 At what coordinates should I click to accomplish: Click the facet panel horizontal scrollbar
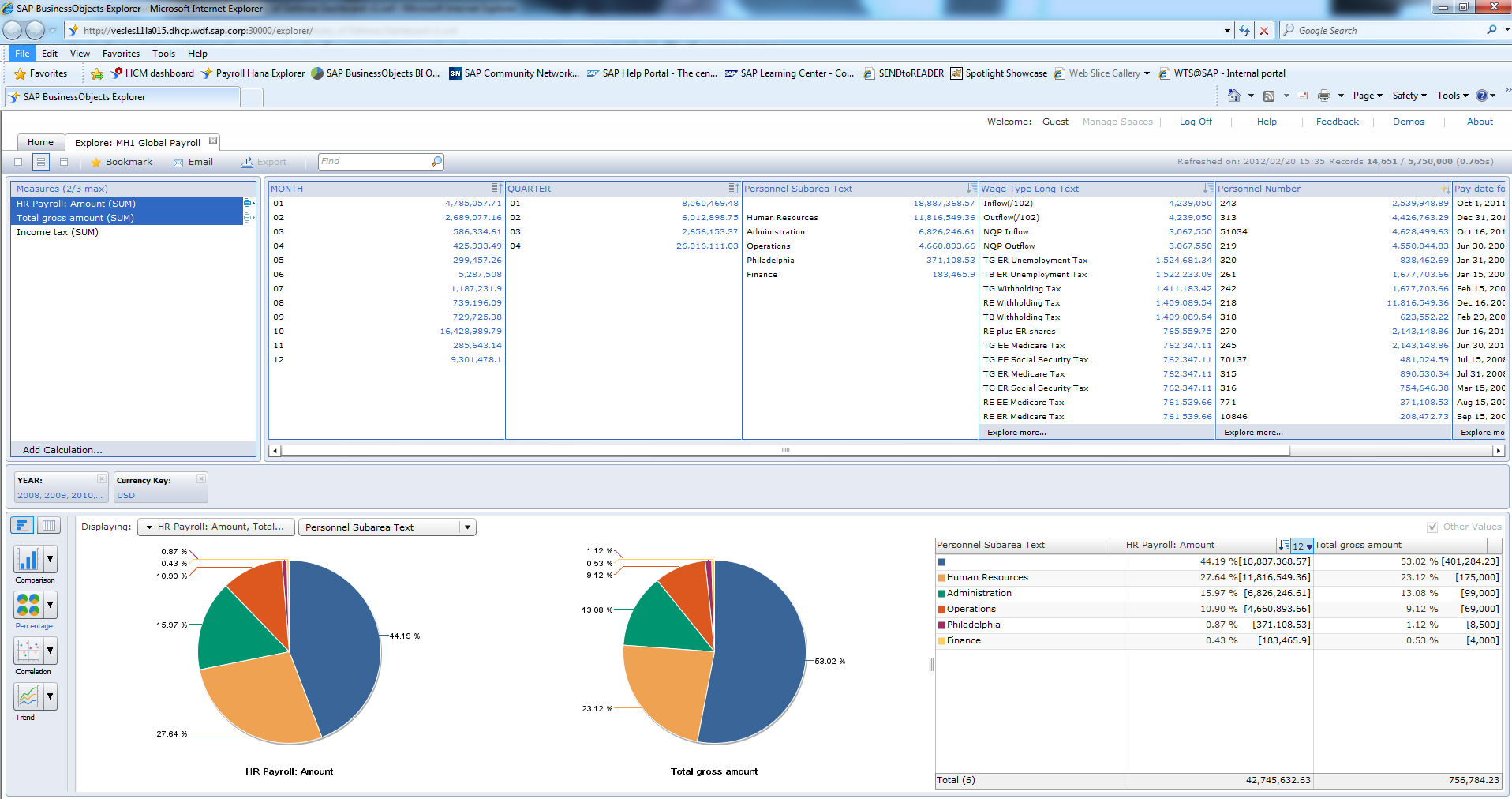[785, 451]
